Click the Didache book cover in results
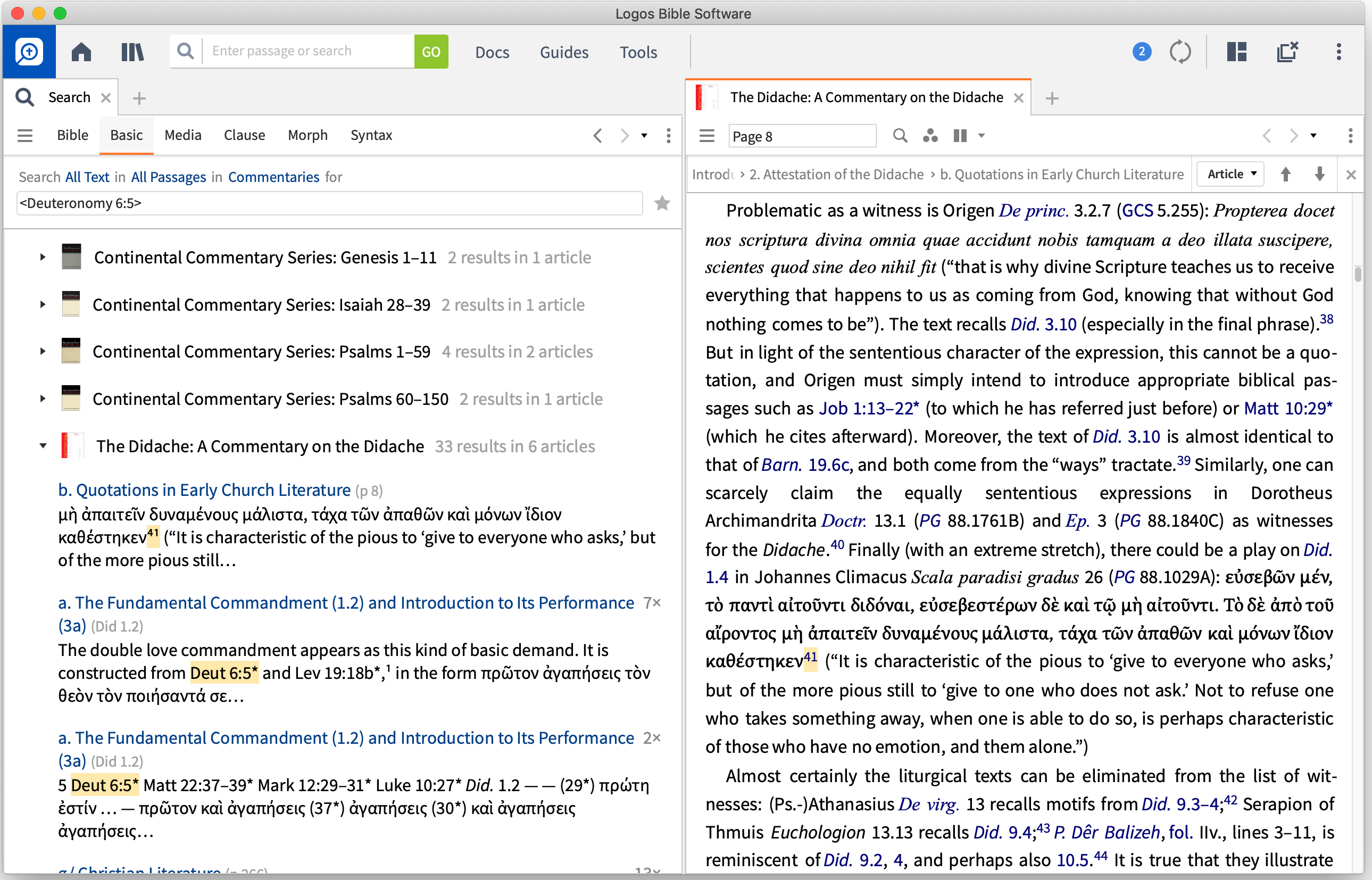Screen dimensions: 1372x880 click(x=72, y=445)
